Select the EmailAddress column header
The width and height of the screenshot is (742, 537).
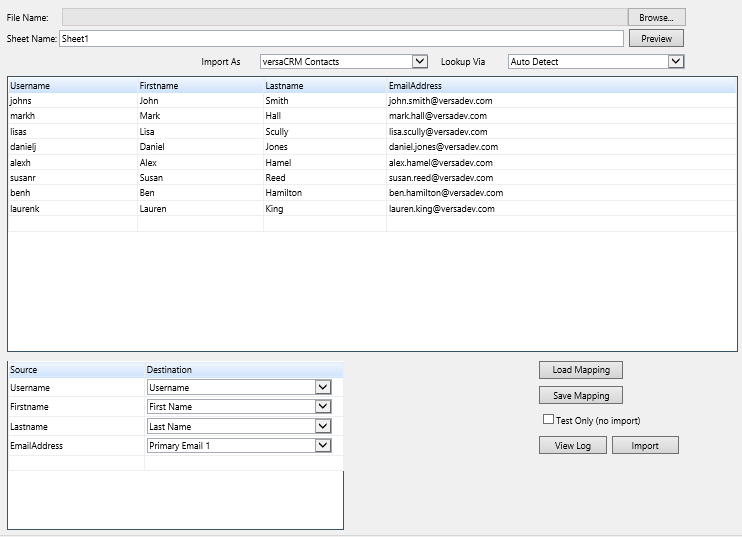pyautogui.click(x=562, y=86)
